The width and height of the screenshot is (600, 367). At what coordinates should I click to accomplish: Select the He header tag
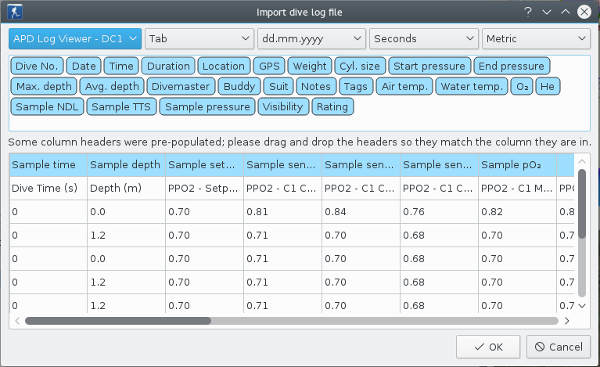click(x=548, y=86)
